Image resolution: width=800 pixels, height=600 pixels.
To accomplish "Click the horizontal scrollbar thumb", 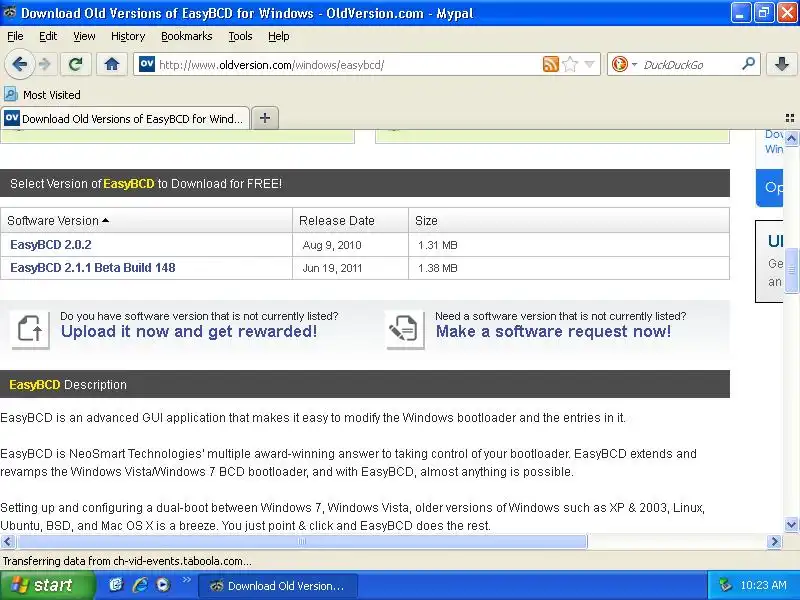I will [x=302, y=541].
